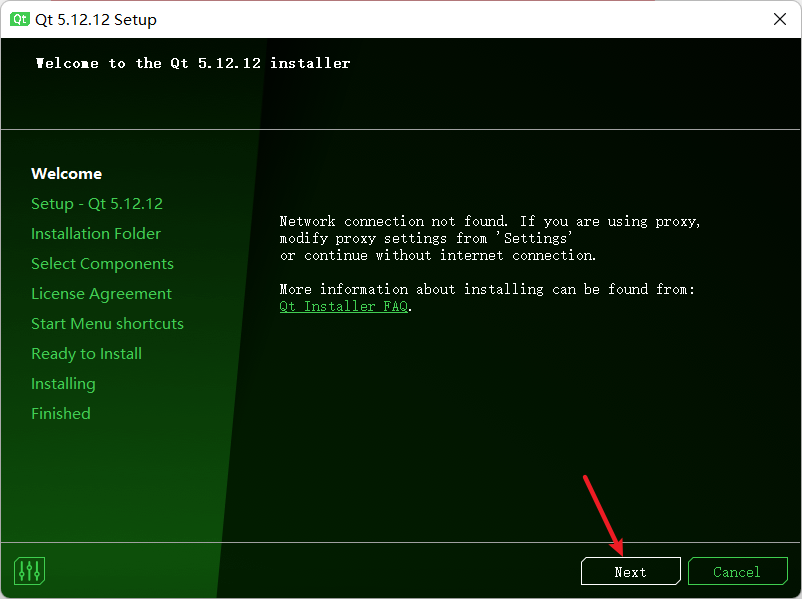The height and width of the screenshot is (599, 802).
Task: Select the Installing step
Action: click(63, 384)
